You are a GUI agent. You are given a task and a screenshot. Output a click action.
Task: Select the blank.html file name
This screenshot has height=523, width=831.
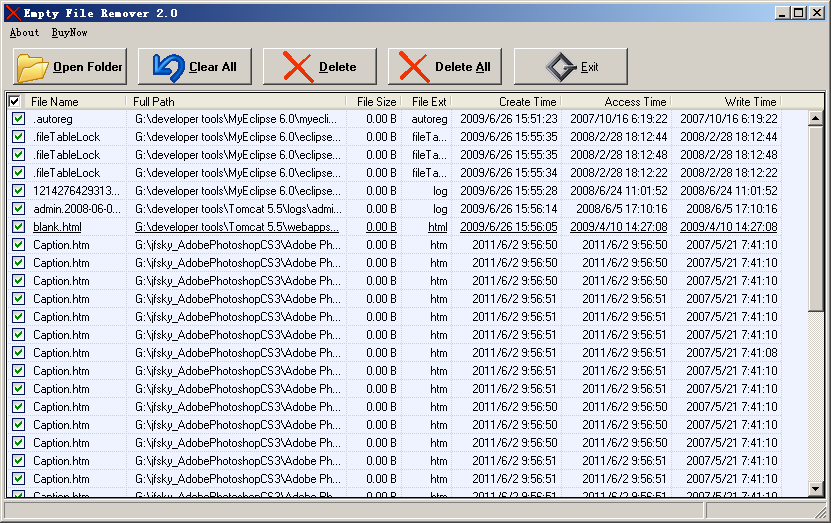57,227
